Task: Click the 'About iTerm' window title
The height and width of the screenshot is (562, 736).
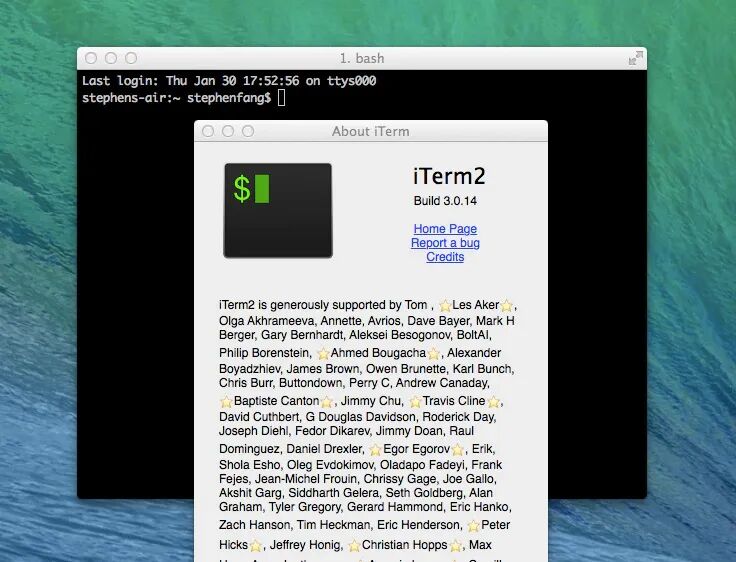Action: [x=371, y=131]
